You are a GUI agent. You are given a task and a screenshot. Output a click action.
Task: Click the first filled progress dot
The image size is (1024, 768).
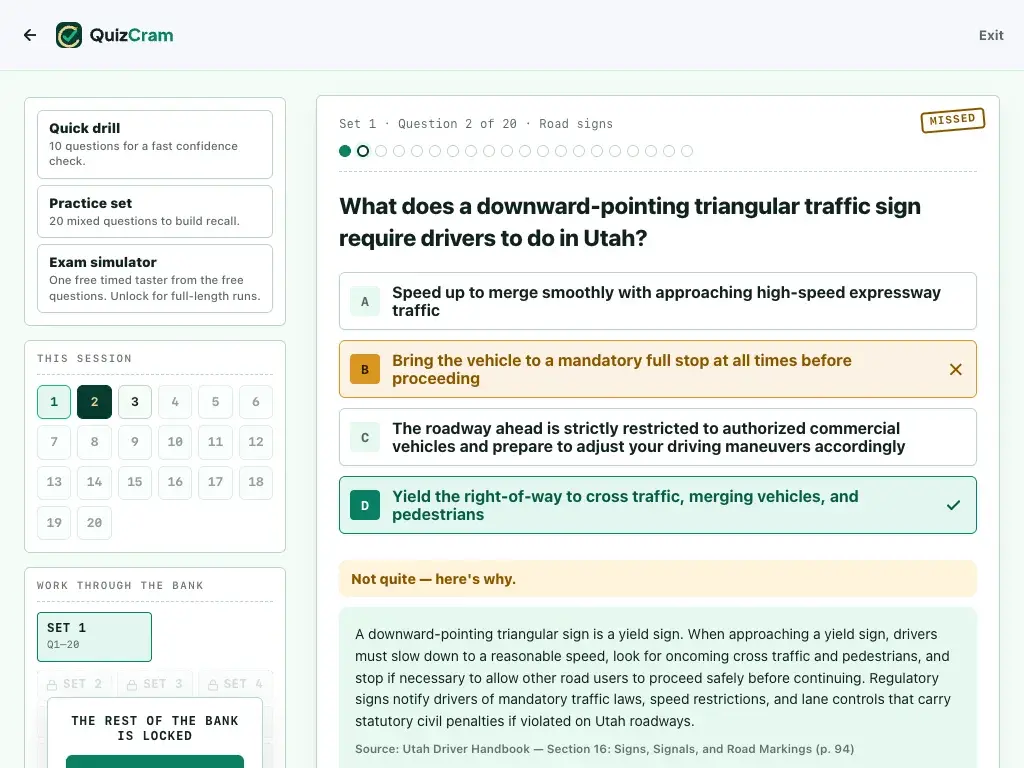click(x=345, y=152)
